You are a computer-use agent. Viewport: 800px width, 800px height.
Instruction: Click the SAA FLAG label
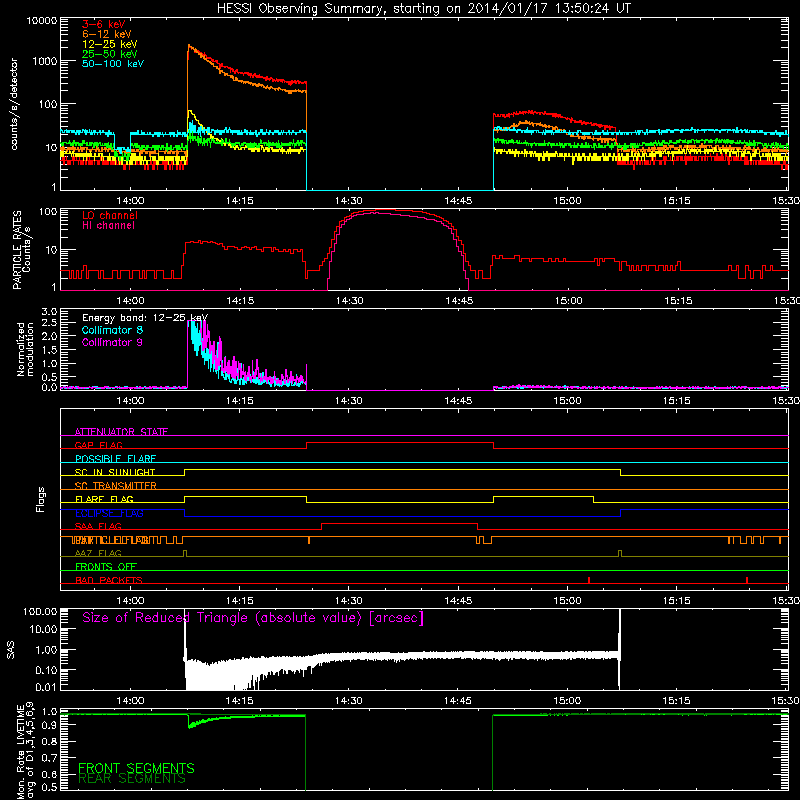[x=98, y=526]
